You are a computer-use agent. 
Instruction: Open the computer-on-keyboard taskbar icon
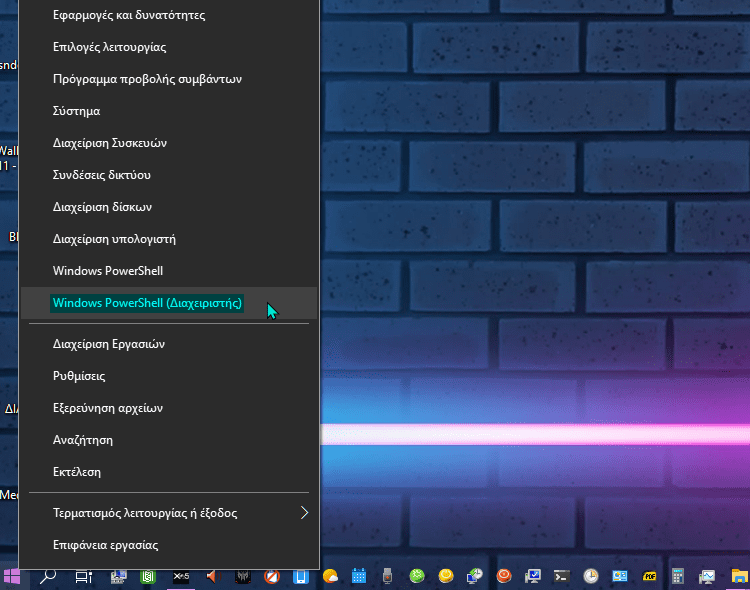(119, 577)
